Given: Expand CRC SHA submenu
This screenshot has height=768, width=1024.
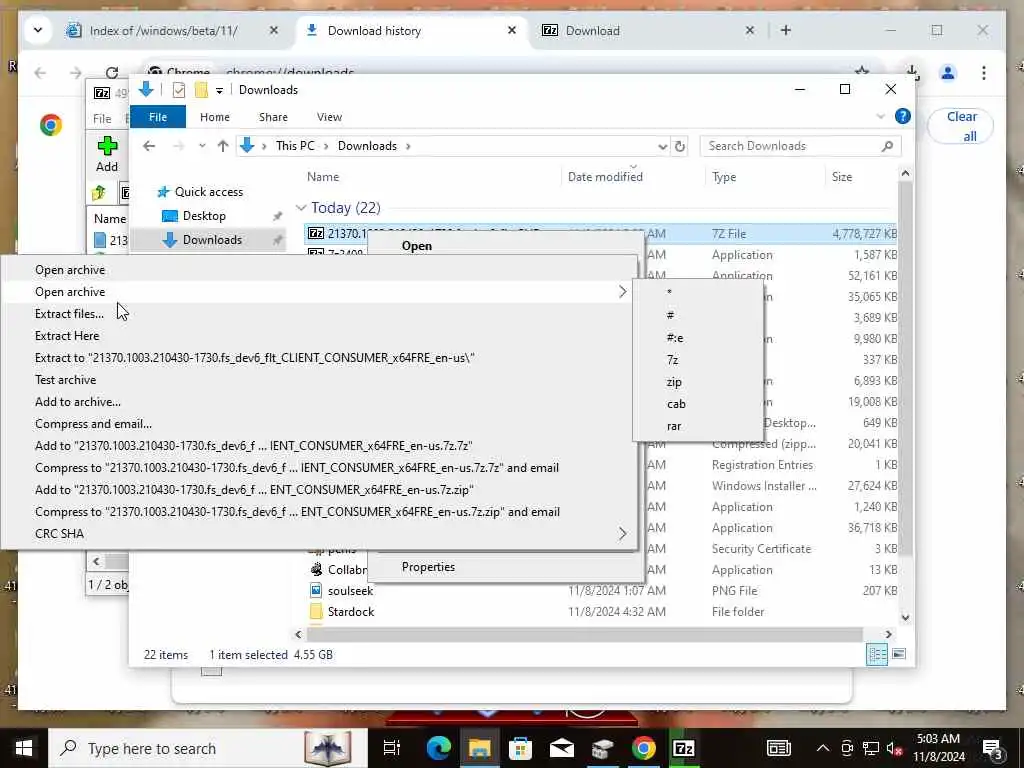Looking at the screenshot, I should tap(622, 534).
